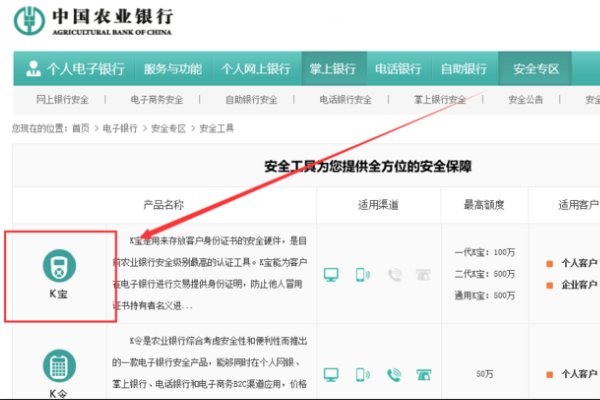This screenshot has height=400, width=600.
Task: Click the K令 token icon
Action: [x=59, y=366]
